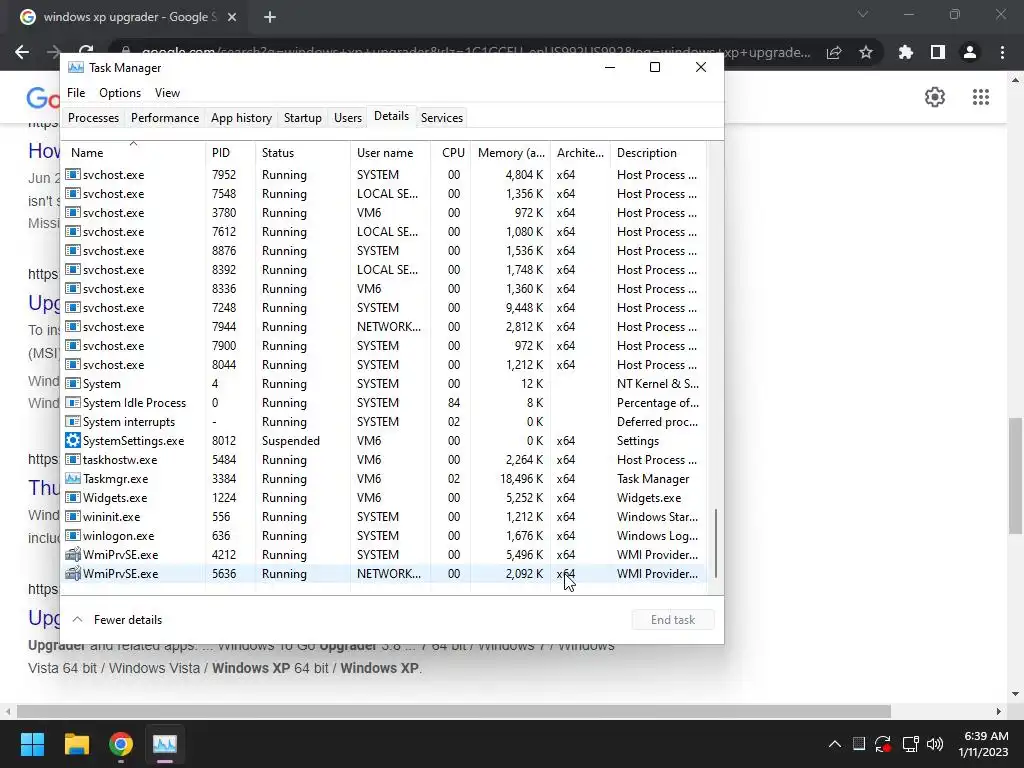
Task: Collapse Task Manager with Fewer details
Action: tap(117, 620)
